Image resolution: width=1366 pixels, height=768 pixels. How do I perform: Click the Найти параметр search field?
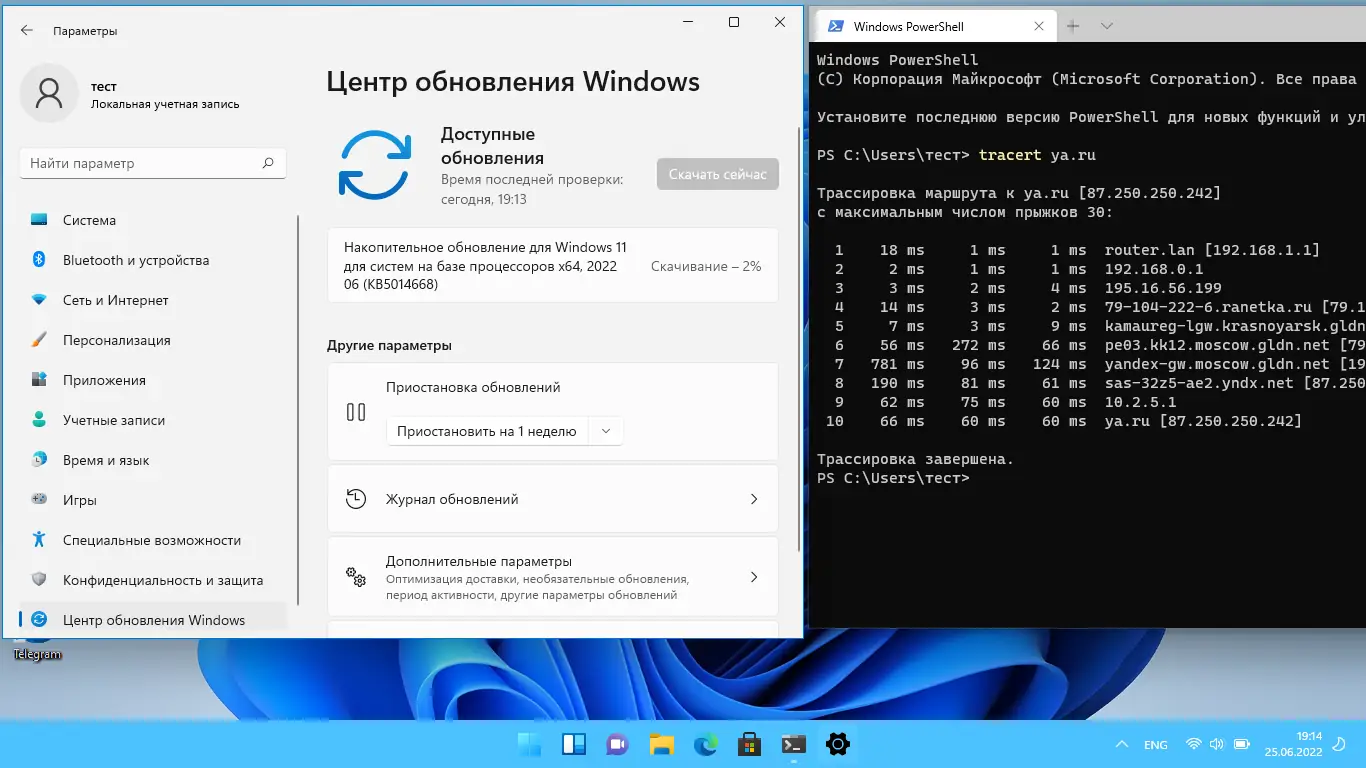tap(152, 163)
